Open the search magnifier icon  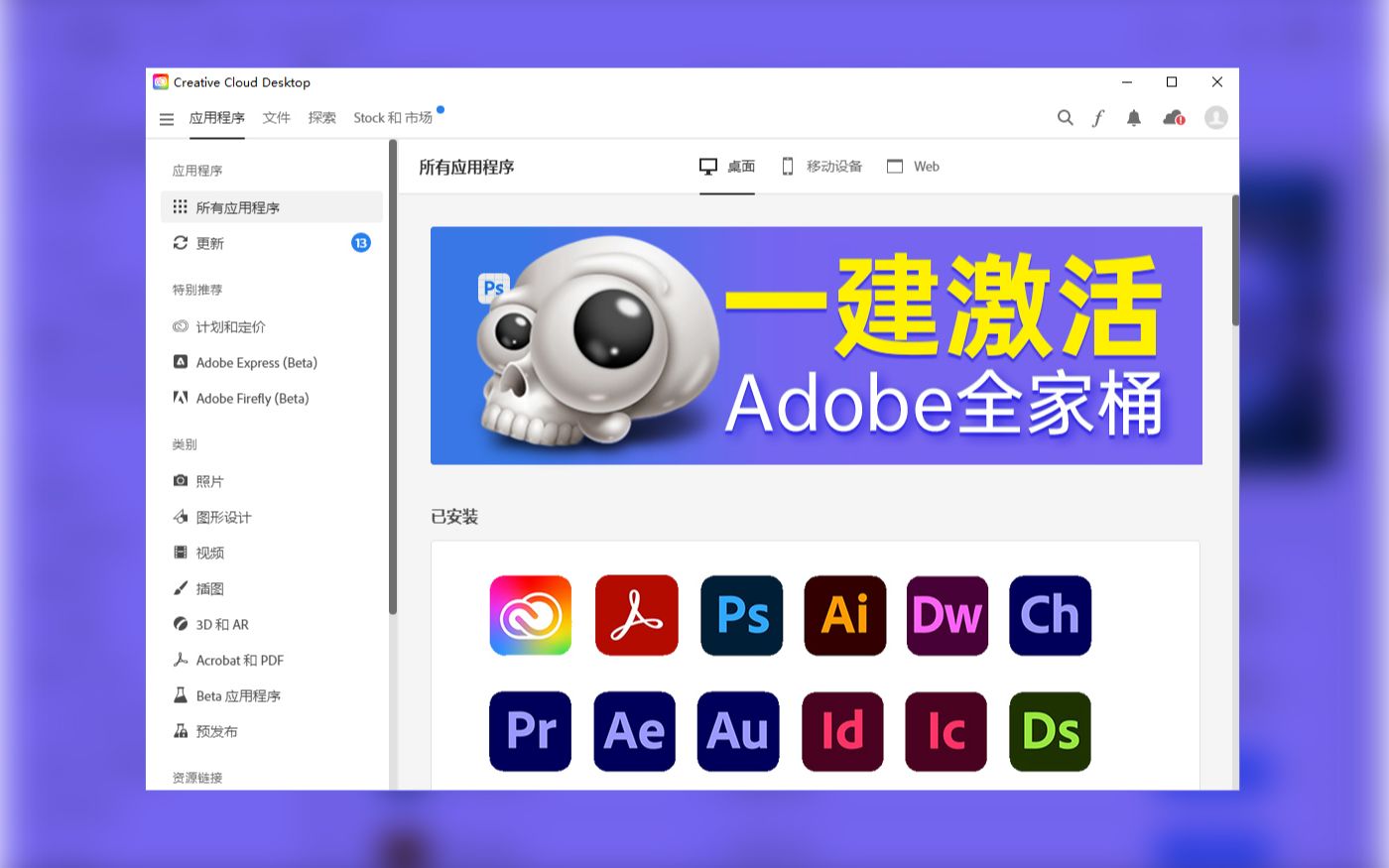coord(1066,118)
